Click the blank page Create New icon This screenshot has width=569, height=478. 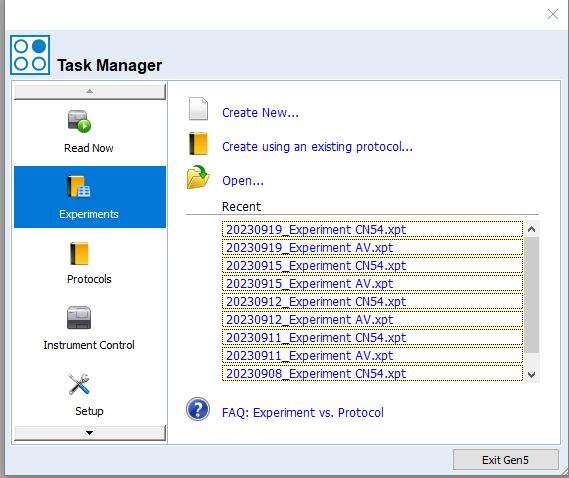[198, 109]
